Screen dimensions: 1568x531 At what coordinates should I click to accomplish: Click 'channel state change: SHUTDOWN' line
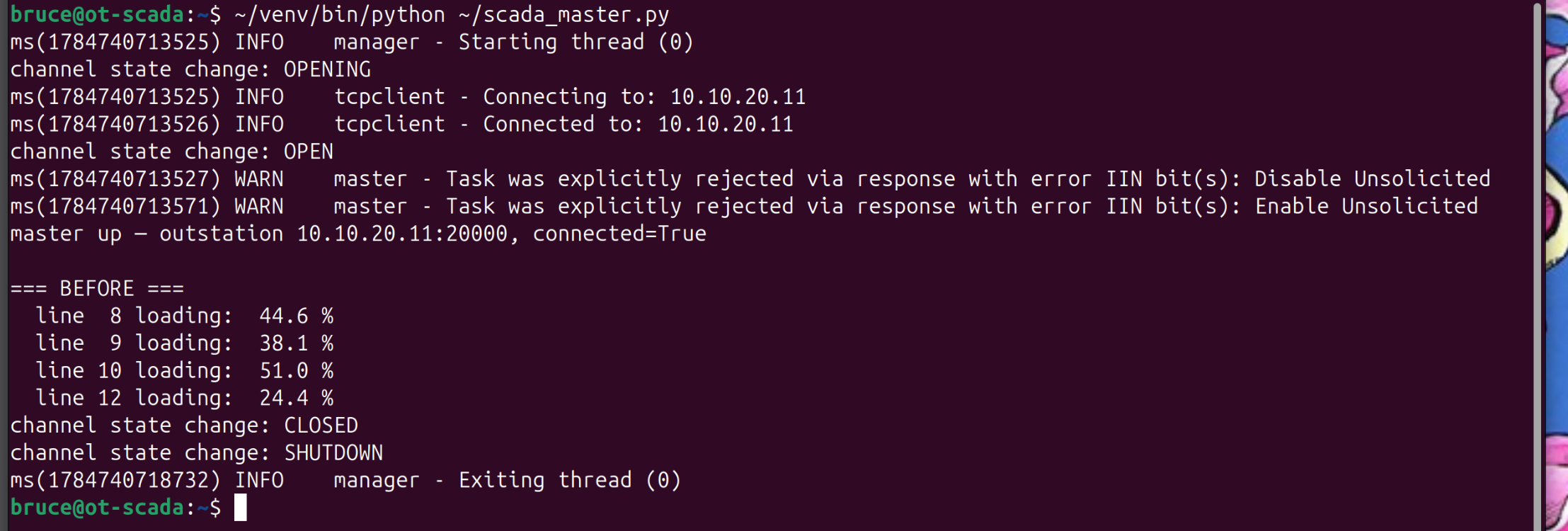tap(197, 453)
